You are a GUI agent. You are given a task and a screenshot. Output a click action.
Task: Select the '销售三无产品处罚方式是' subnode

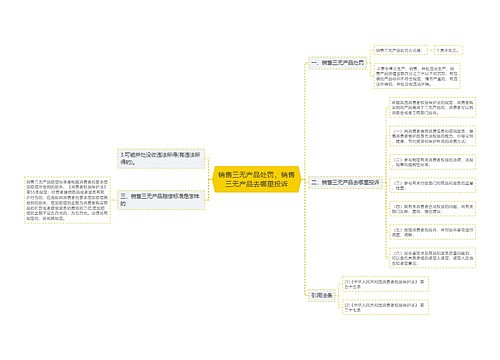point(400,50)
